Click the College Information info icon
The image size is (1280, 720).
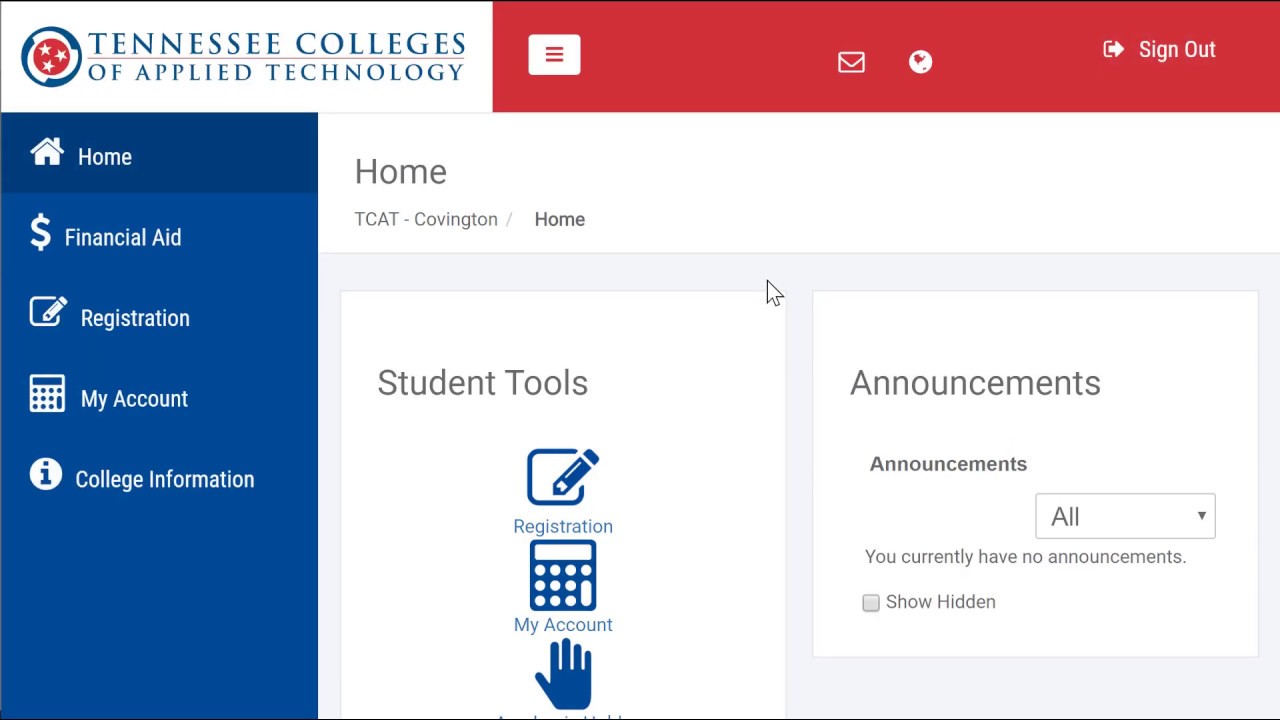46,474
